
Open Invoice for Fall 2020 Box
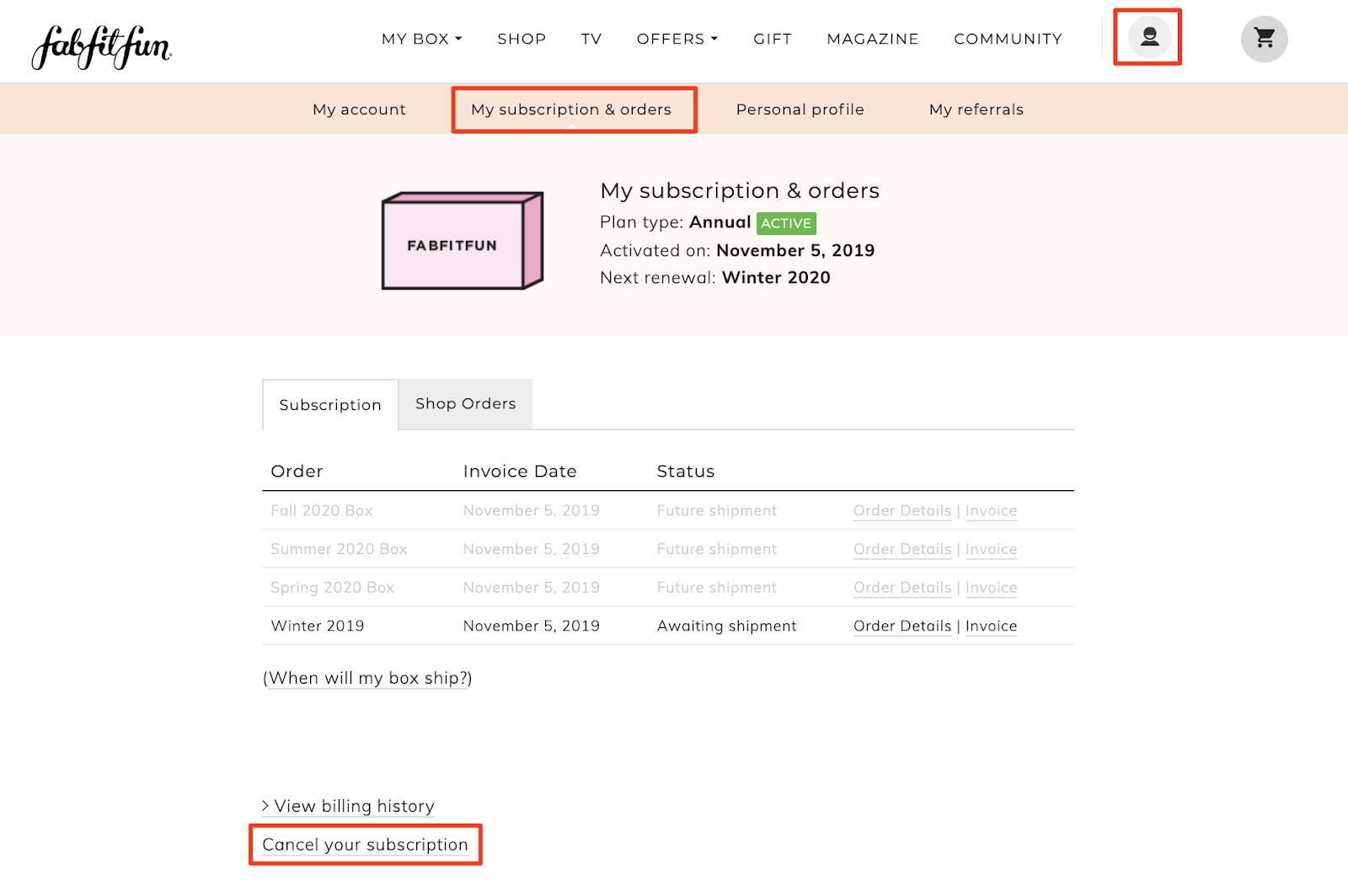coord(991,510)
